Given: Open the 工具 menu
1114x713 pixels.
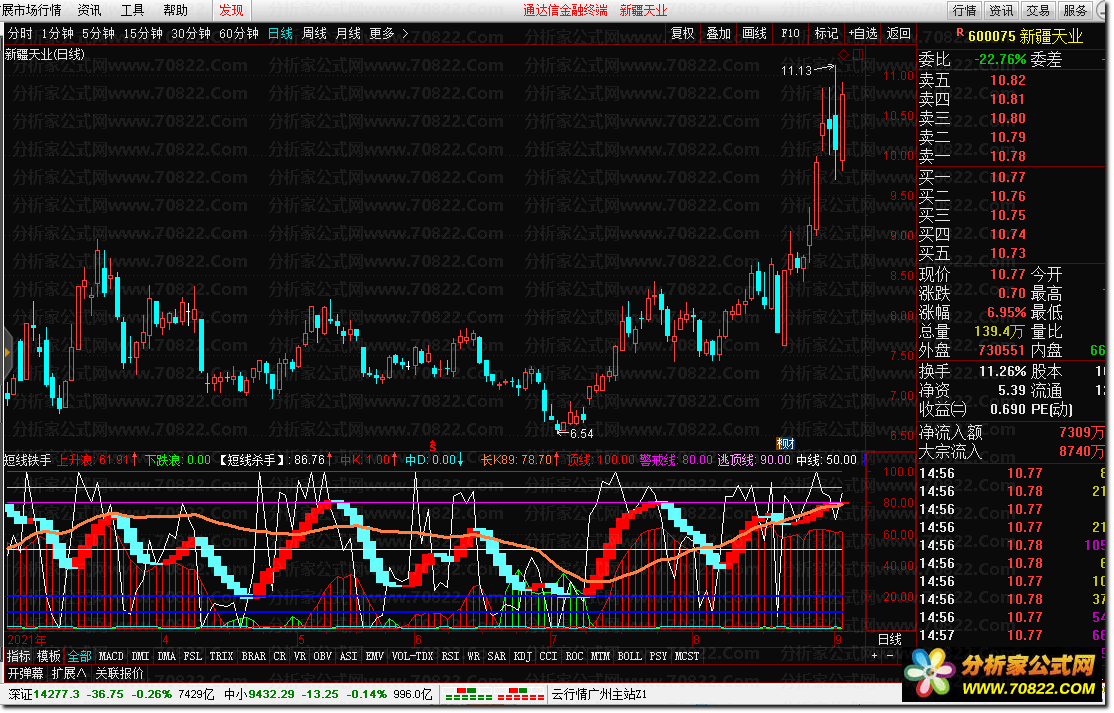Looking at the screenshot, I should [132, 10].
